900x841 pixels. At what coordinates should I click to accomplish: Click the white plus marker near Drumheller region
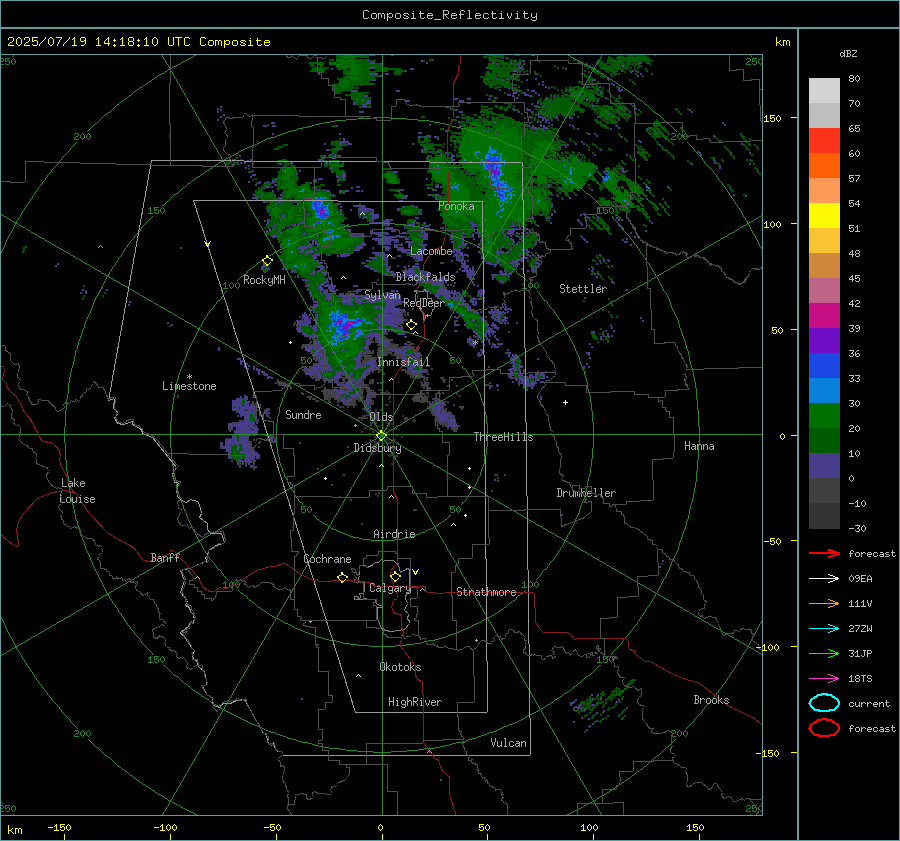(x=565, y=402)
